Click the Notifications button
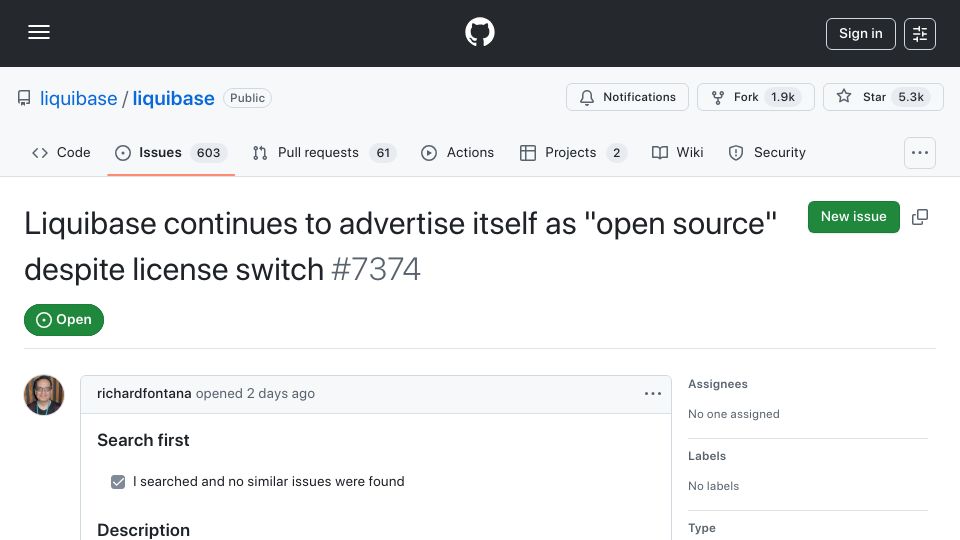 627,97
